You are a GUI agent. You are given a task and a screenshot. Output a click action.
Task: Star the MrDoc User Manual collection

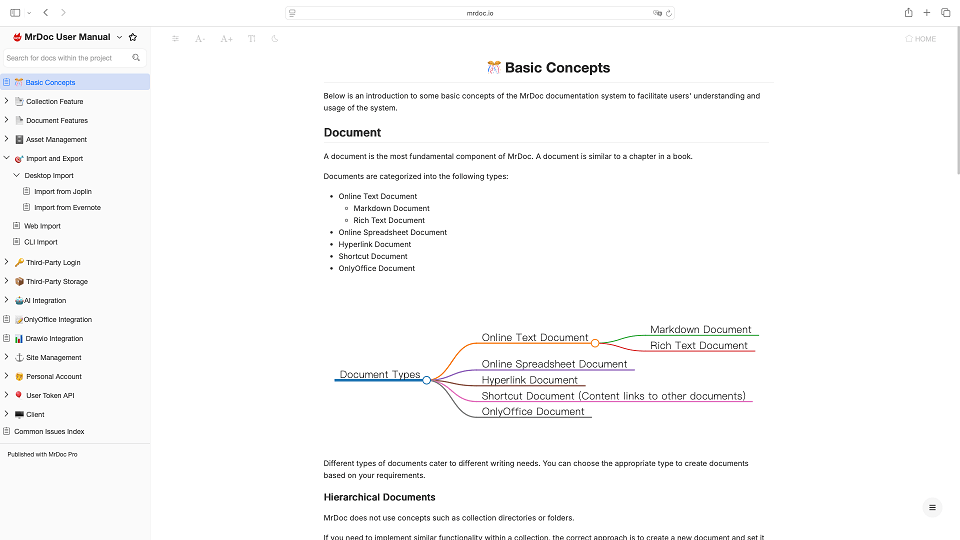coord(133,37)
